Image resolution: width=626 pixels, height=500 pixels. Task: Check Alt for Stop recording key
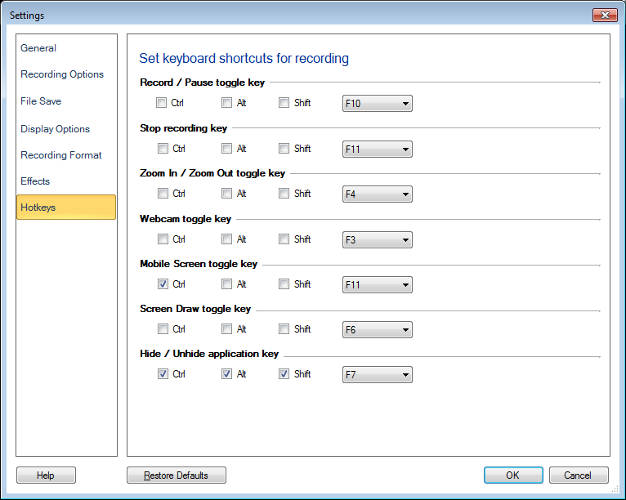227,149
